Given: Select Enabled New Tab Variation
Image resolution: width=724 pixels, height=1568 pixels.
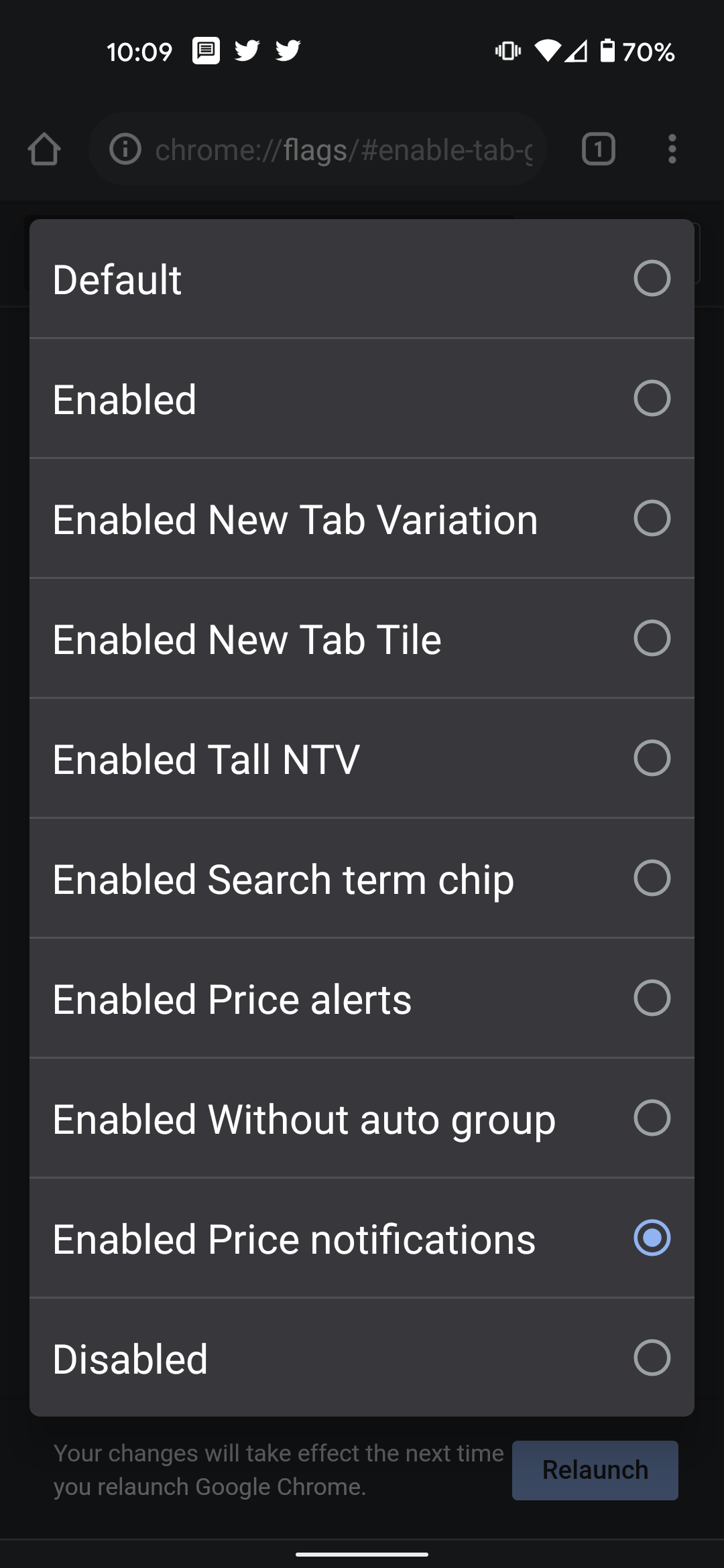Looking at the screenshot, I should click(652, 519).
